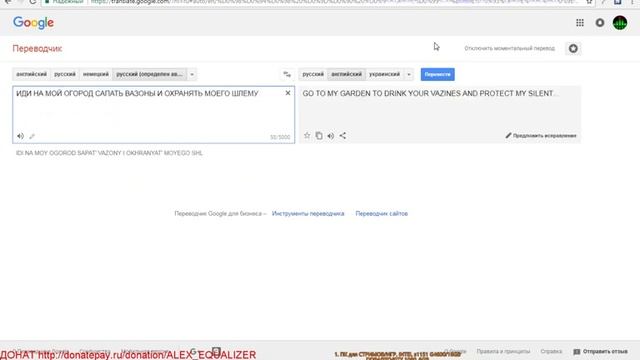Expand the target language dropdown arrow
The height and width of the screenshot is (360, 640).
click(409, 74)
